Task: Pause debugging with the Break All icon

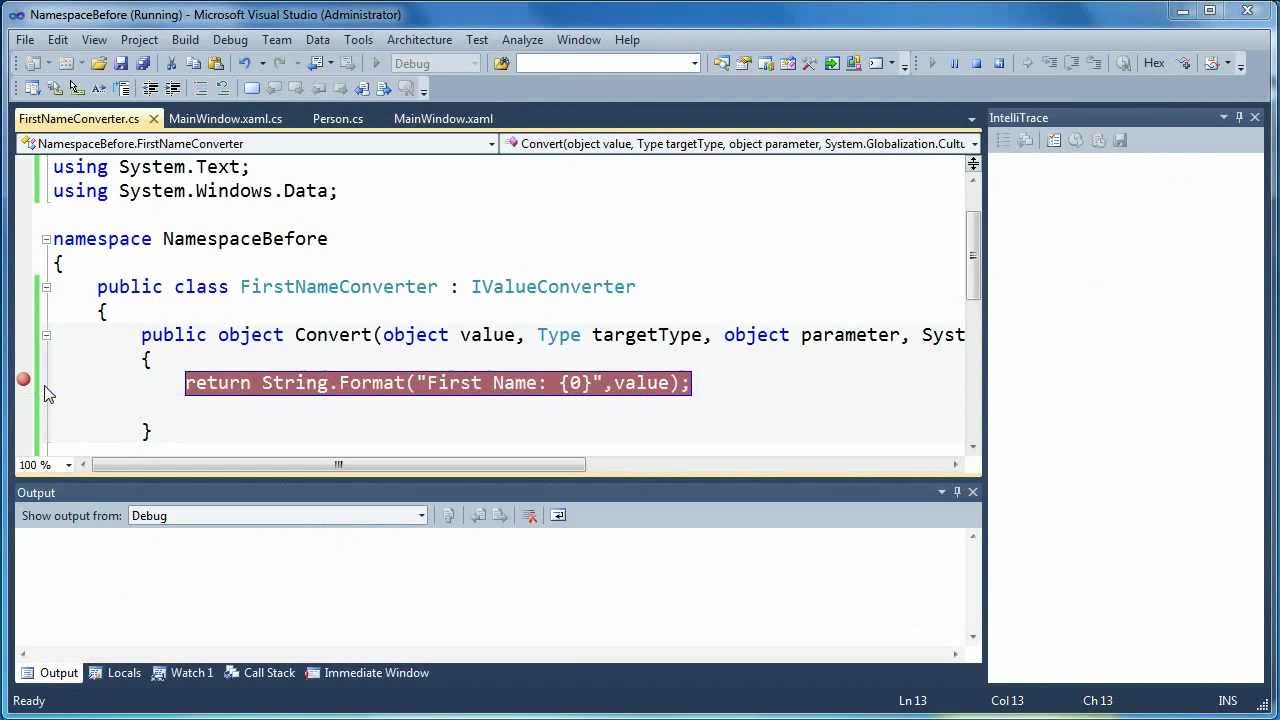Action: tap(954, 63)
